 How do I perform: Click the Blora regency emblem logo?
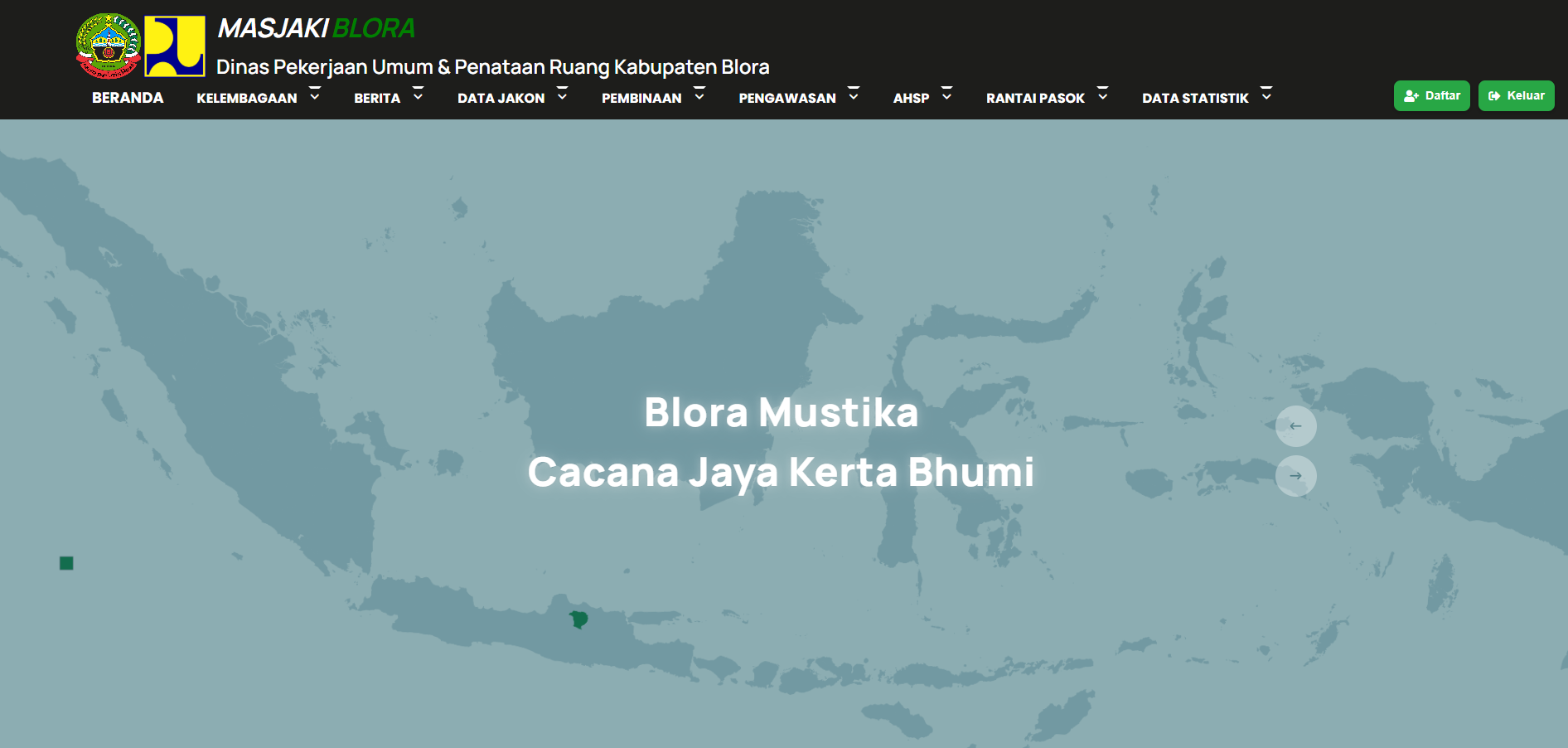point(109,46)
